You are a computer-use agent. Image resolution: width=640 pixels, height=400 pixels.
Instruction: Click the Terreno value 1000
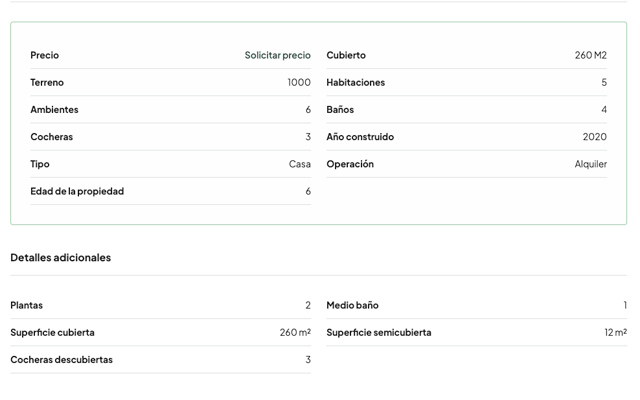[299, 82]
